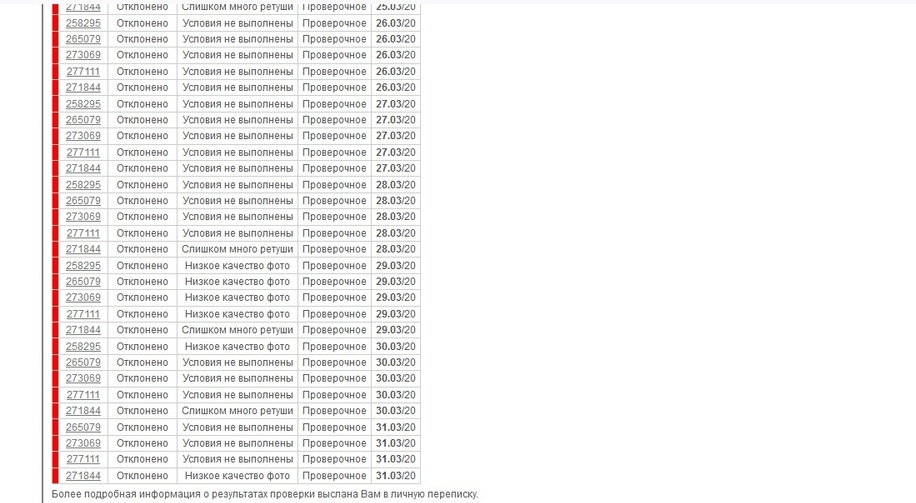Open link 271844 dated 30.03/20
This screenshot has width=916, height=503.
(x=83, y=411)
